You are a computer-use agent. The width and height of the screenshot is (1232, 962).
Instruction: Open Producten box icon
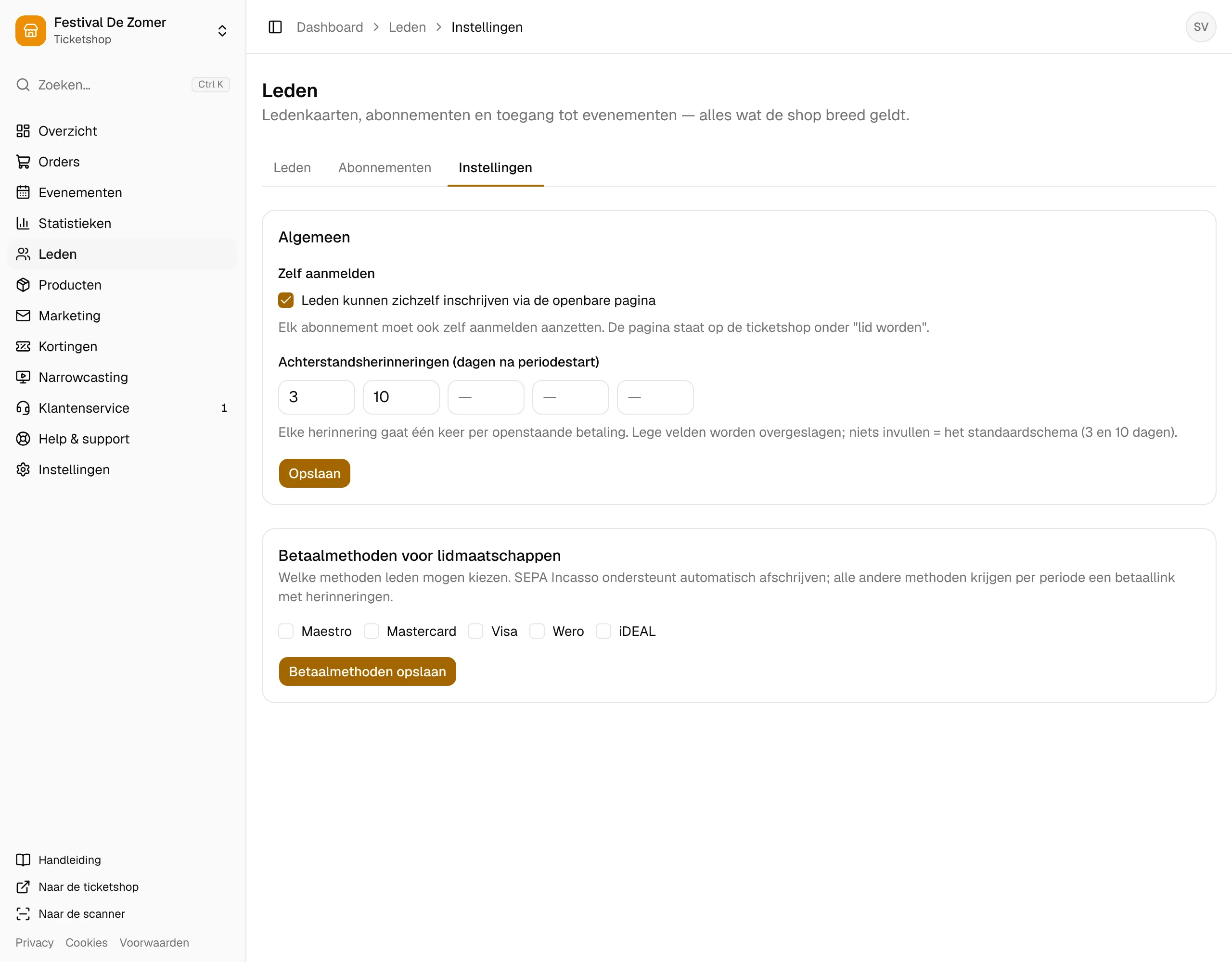[23, 285]
